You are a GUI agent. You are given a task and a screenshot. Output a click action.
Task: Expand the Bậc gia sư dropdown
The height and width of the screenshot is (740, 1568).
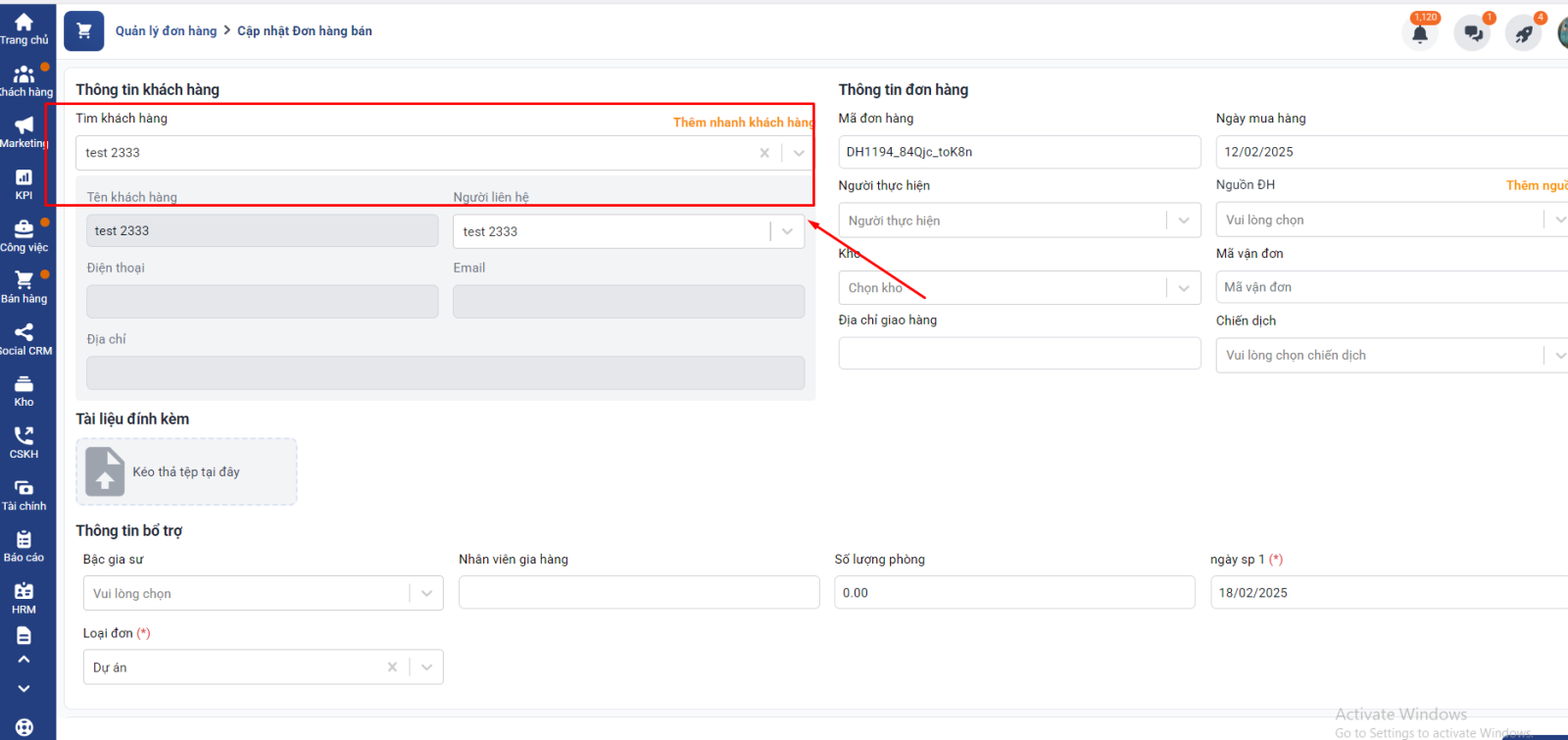click(426, 594)
